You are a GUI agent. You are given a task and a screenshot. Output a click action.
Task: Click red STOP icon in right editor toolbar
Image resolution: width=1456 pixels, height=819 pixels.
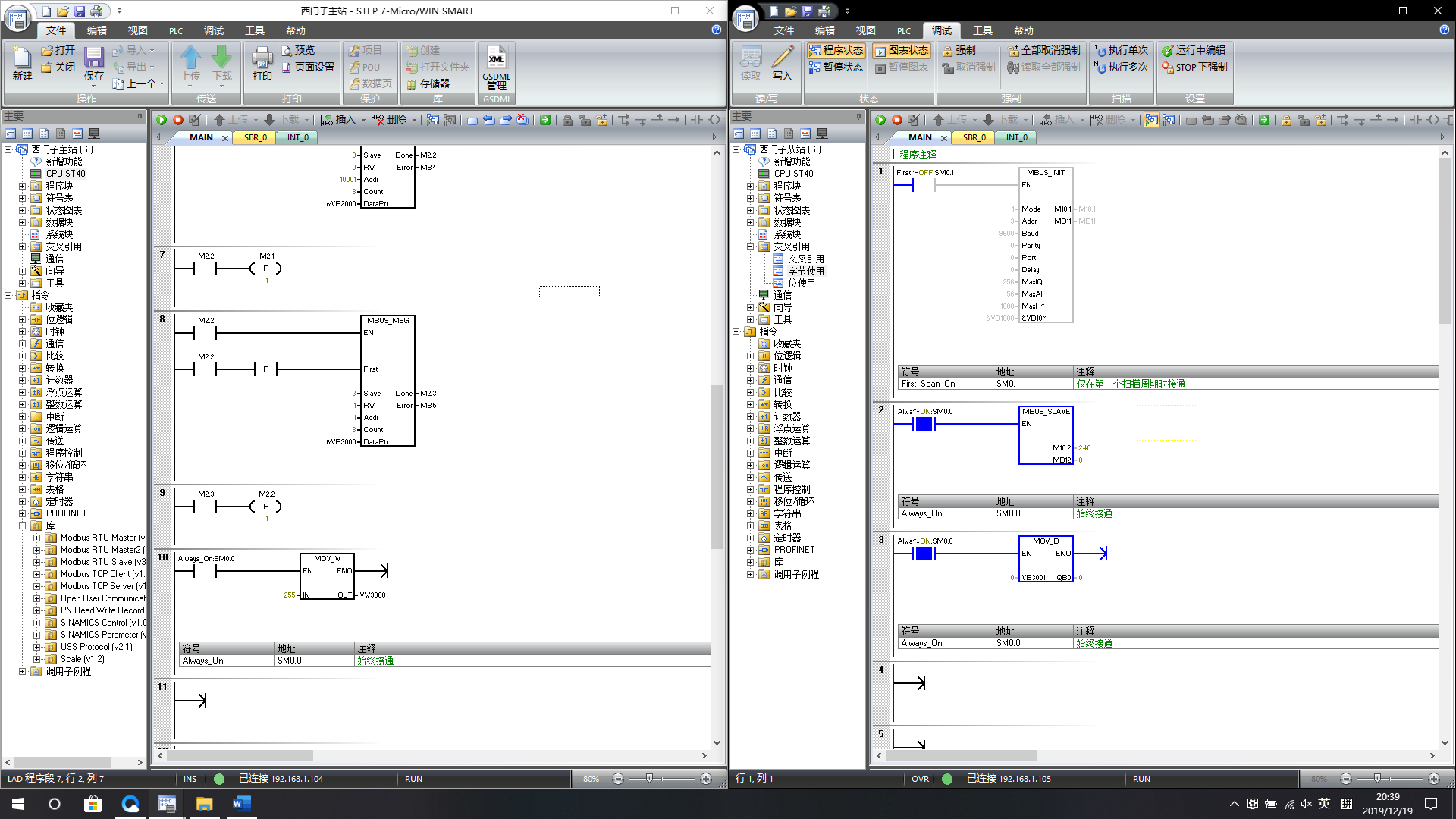[897, 120]
